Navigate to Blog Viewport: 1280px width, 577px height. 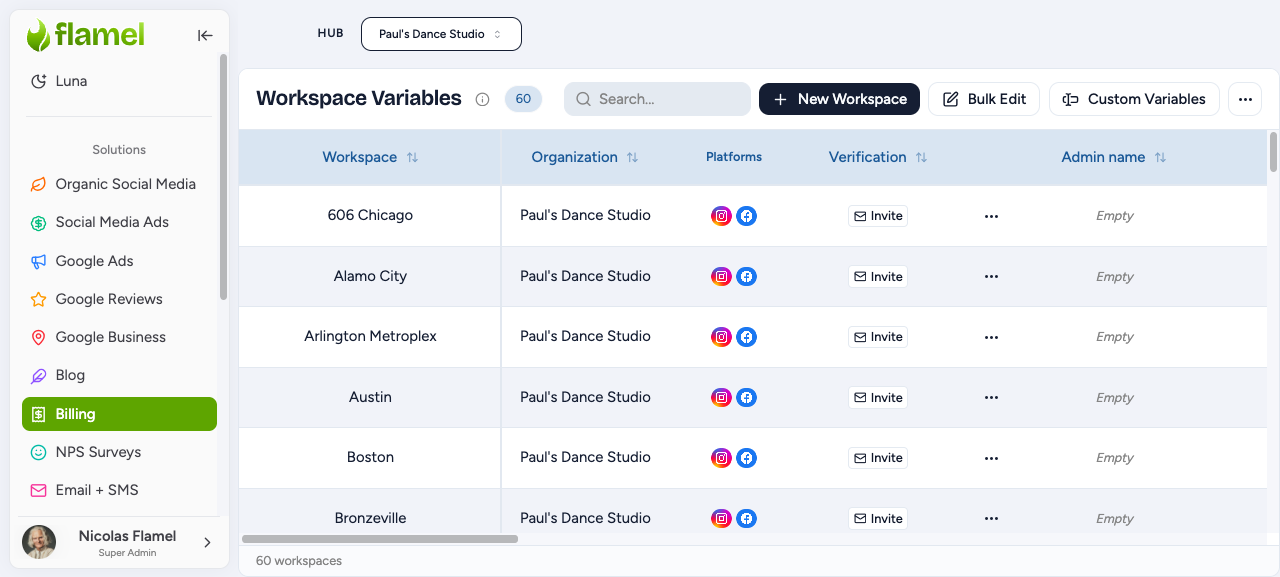pyautogui.click(x=119, y=375)
